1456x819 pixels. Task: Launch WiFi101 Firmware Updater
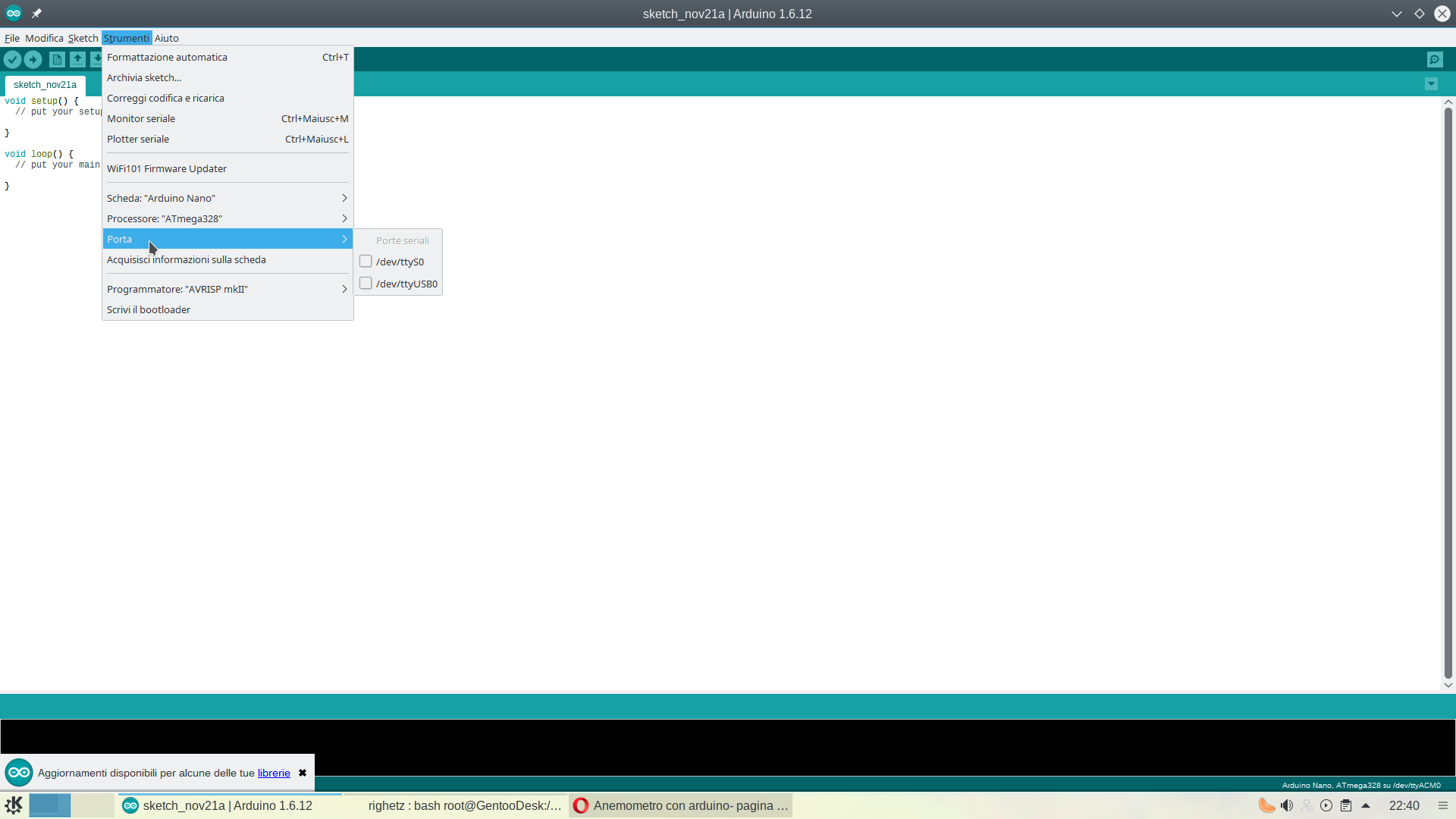227,168
